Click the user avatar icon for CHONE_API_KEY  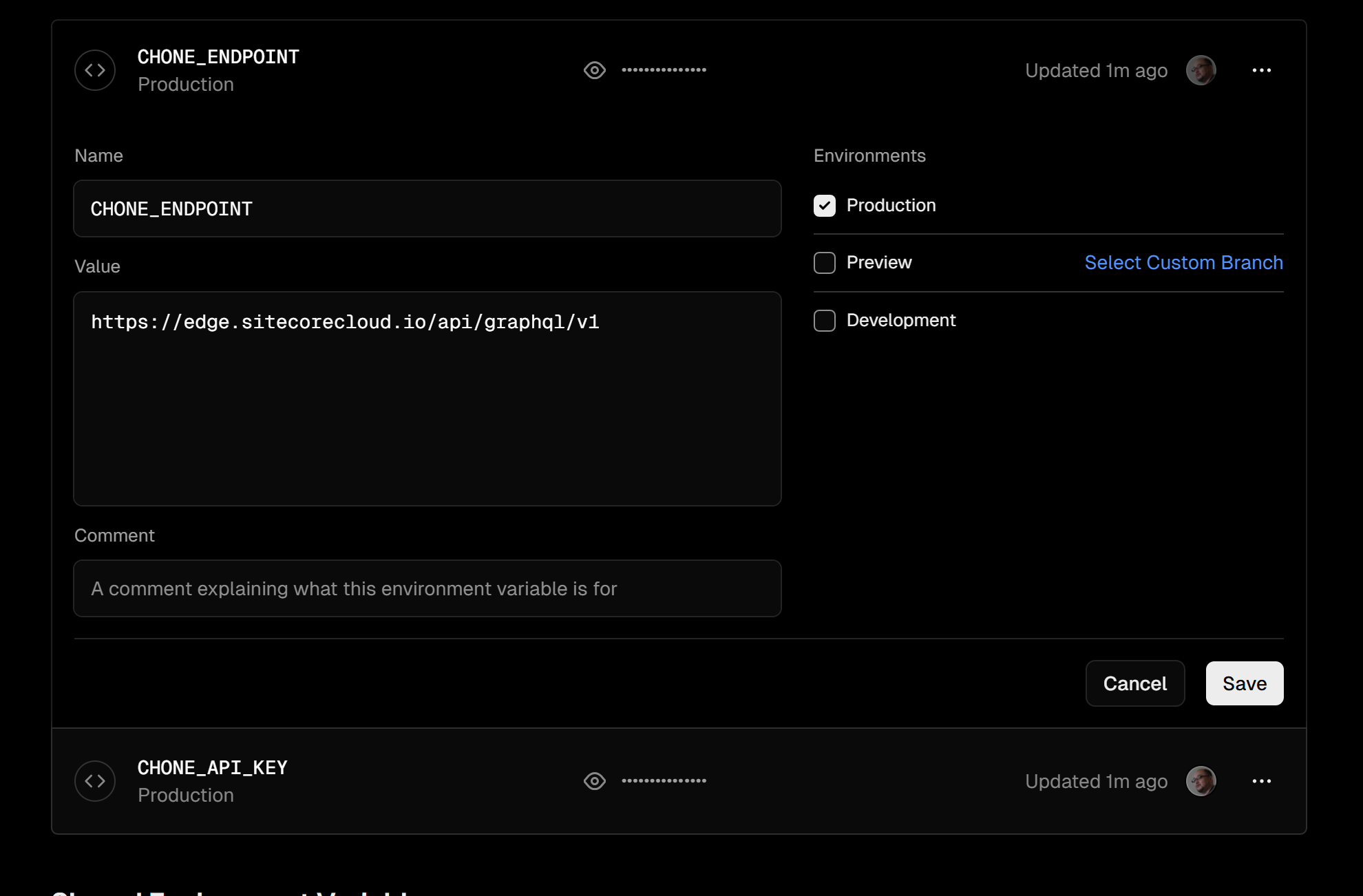(x=1200, y=780)
